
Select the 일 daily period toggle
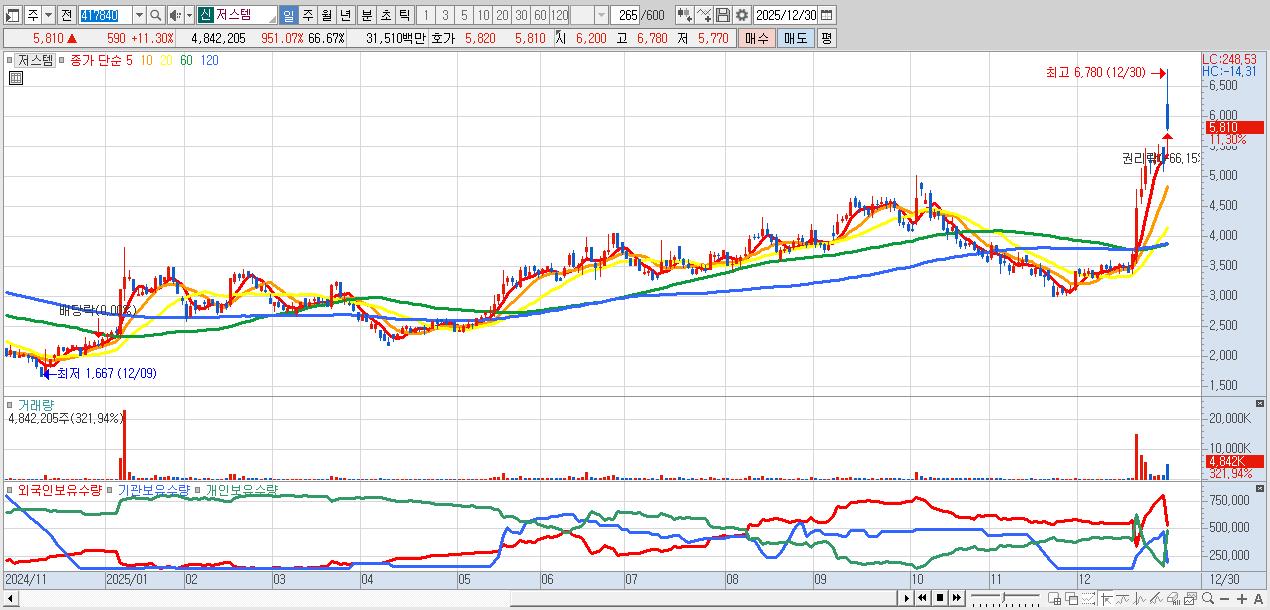click(288, 15)
